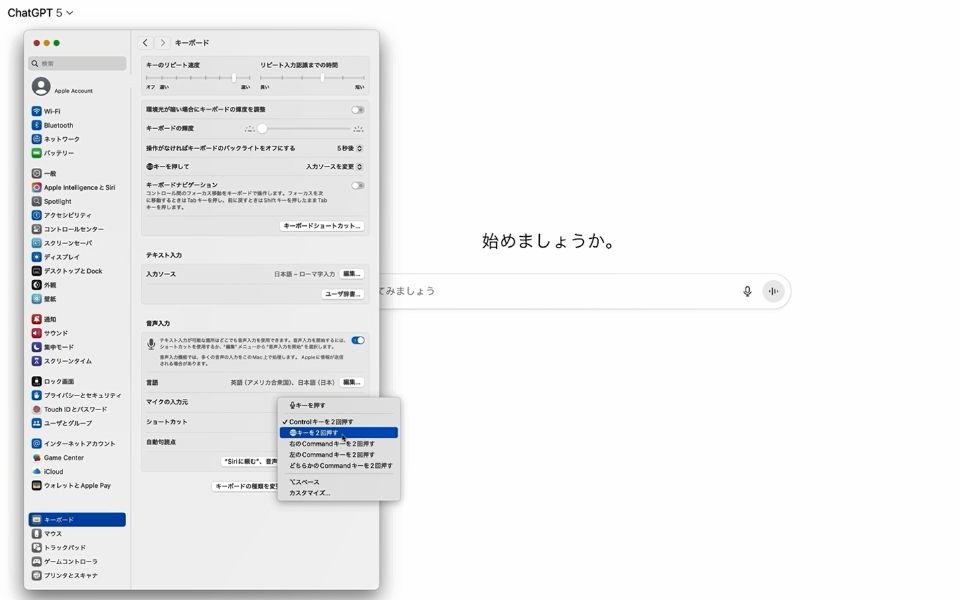Open the Spotlight settings icon
Screen dimensions: 960x600
(37, 201)
